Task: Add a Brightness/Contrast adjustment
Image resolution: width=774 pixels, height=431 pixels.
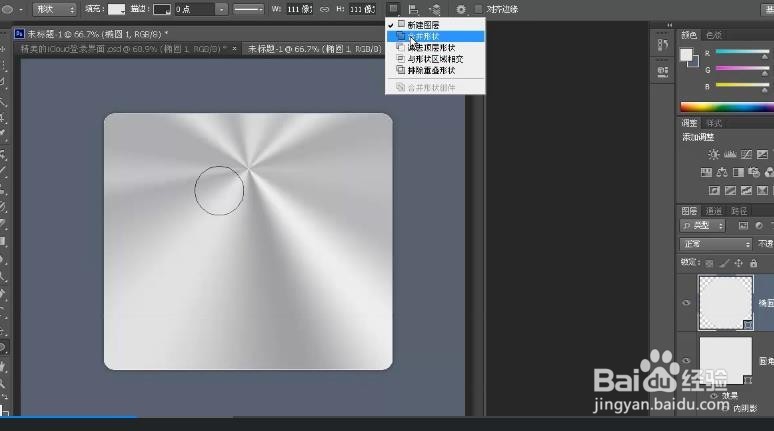Action: point(713,155)
